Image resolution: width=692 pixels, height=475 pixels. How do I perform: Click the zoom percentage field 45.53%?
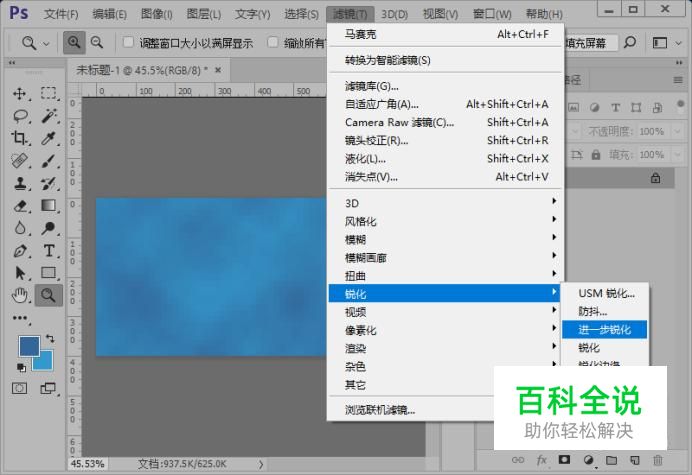pyautogui.click(x=87, y=464)
